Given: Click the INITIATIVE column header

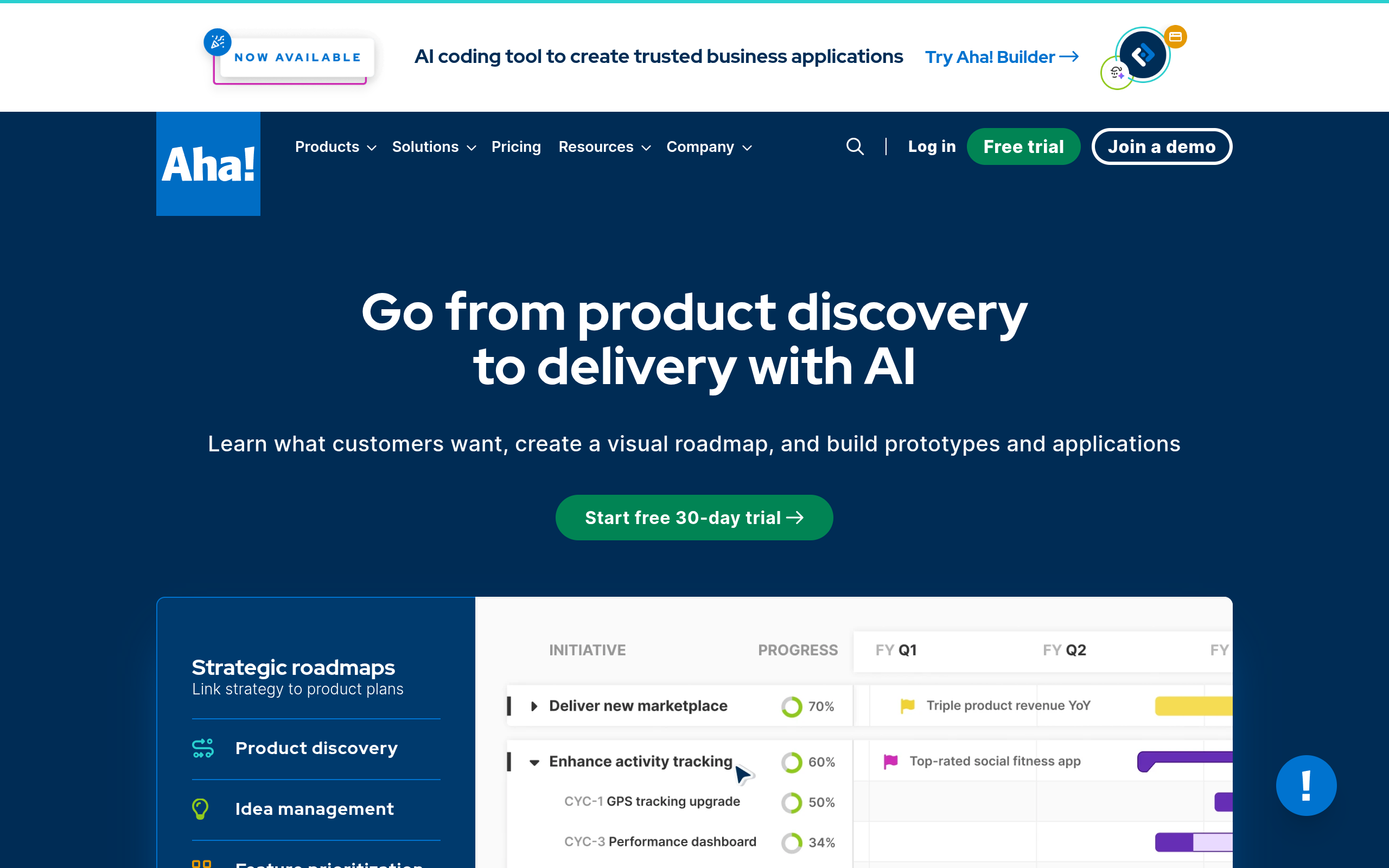Looking at the screenshot, I should point(587,650).
